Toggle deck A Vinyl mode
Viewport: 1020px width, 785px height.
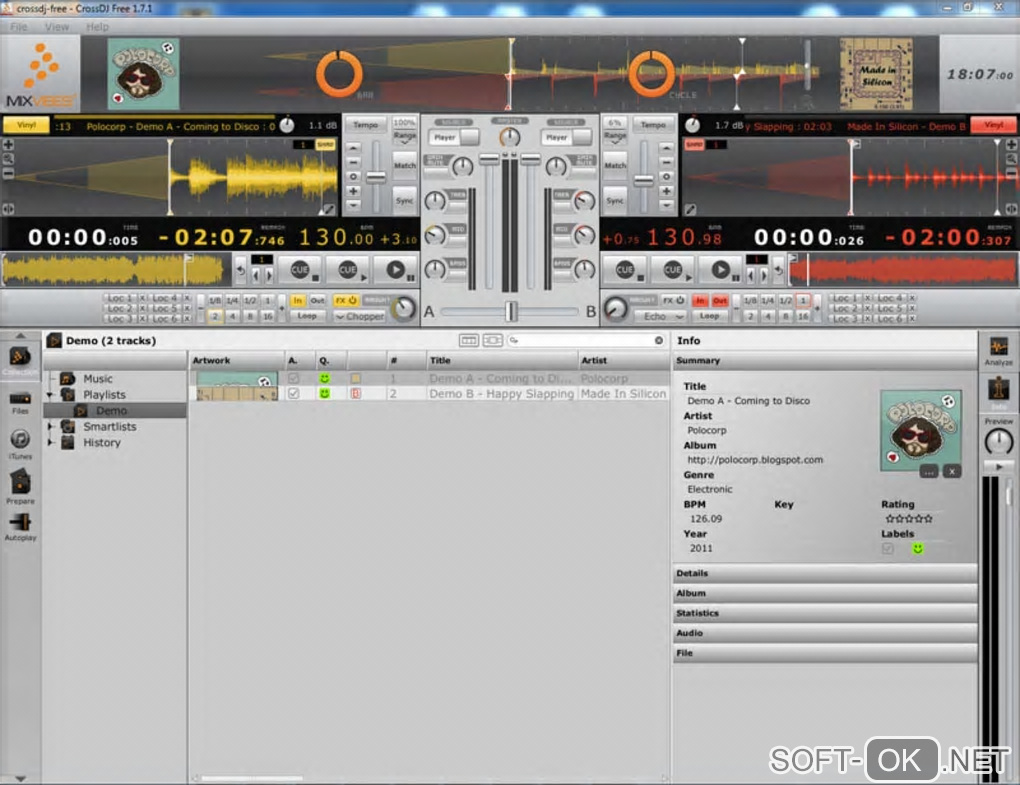tap(26, 125)
